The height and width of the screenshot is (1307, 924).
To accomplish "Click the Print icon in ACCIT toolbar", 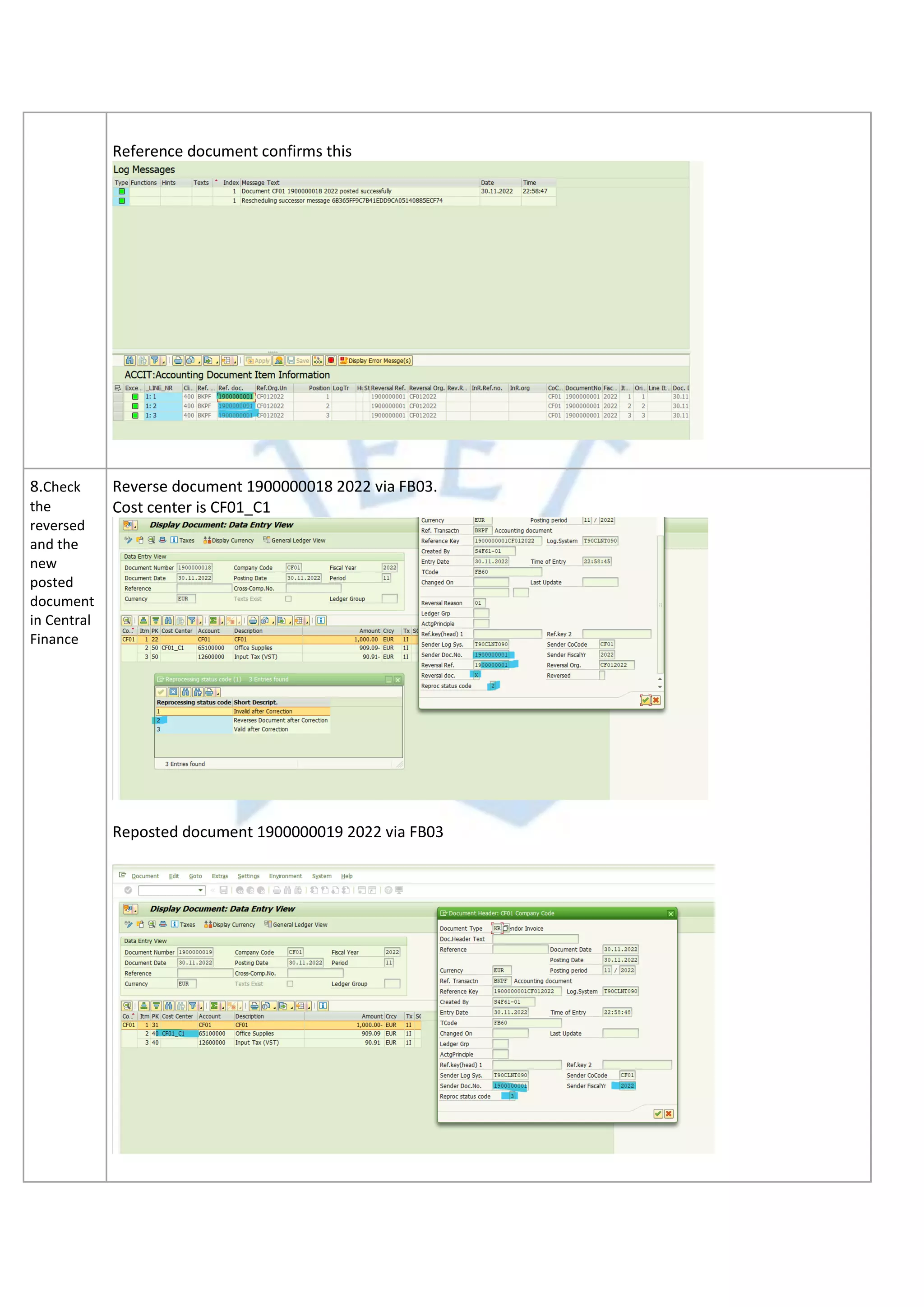I will pos(178,360).
